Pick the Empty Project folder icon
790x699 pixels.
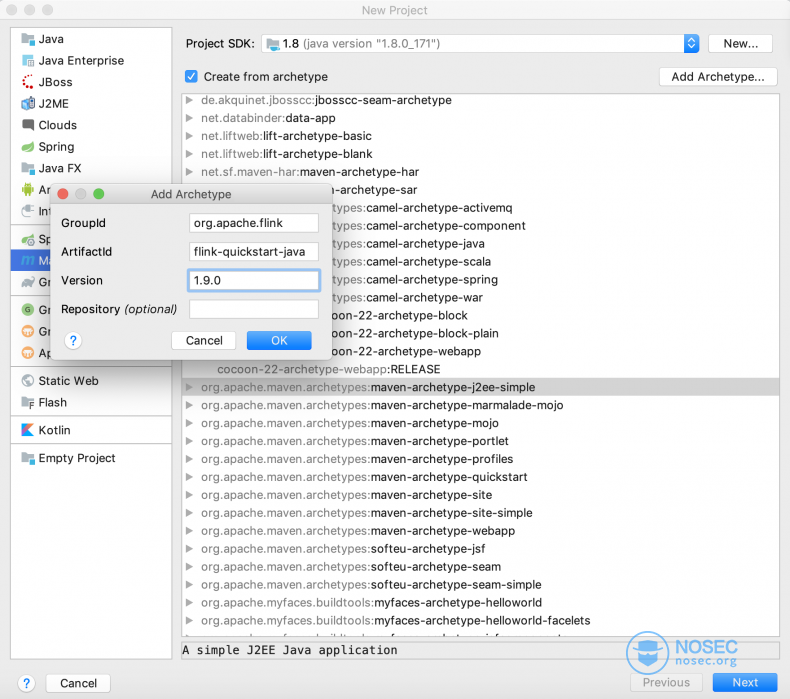click(28, 458)
